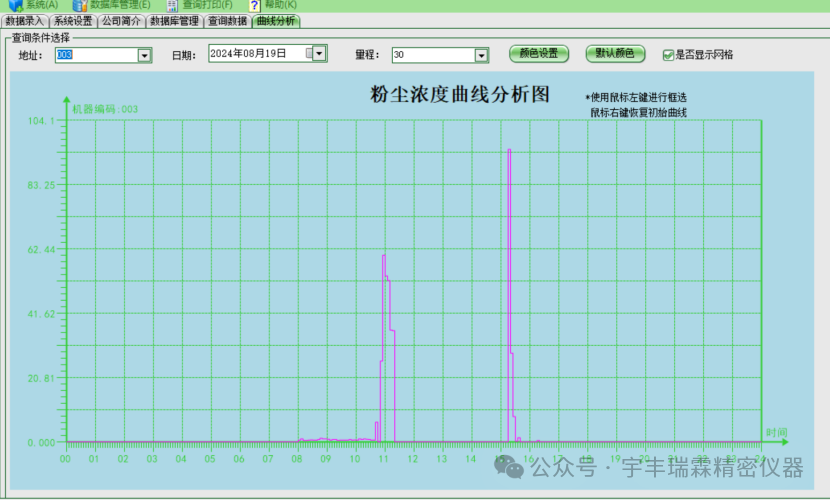The width and height of the screenshot is (830, 500).
Task: Switch to the 数据库管理 tab
Action: point(175,21)
